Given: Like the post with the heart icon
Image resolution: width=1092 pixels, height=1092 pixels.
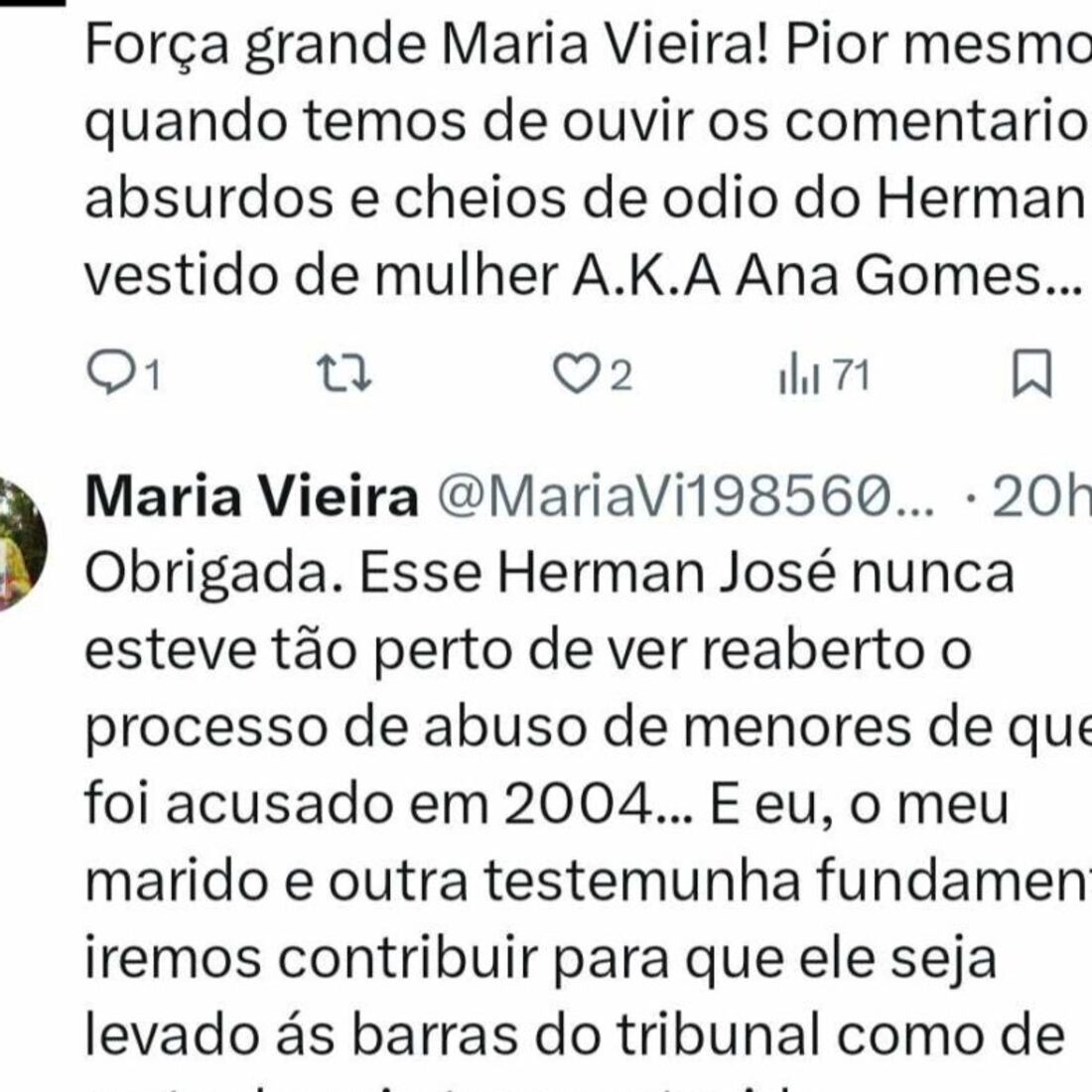Looking at the screenshot, I should [x=572, y=375].
